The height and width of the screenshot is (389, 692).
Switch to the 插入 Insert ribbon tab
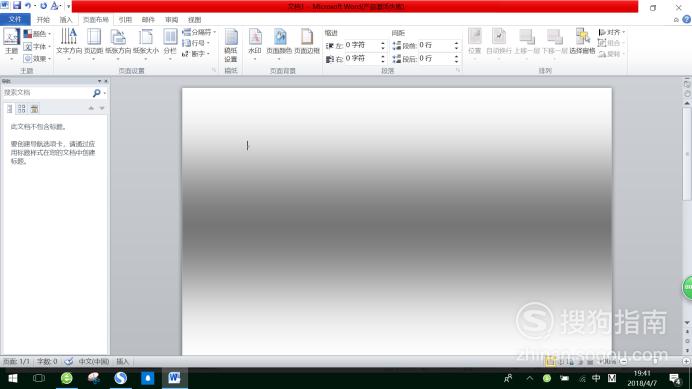tap(65, 20)
